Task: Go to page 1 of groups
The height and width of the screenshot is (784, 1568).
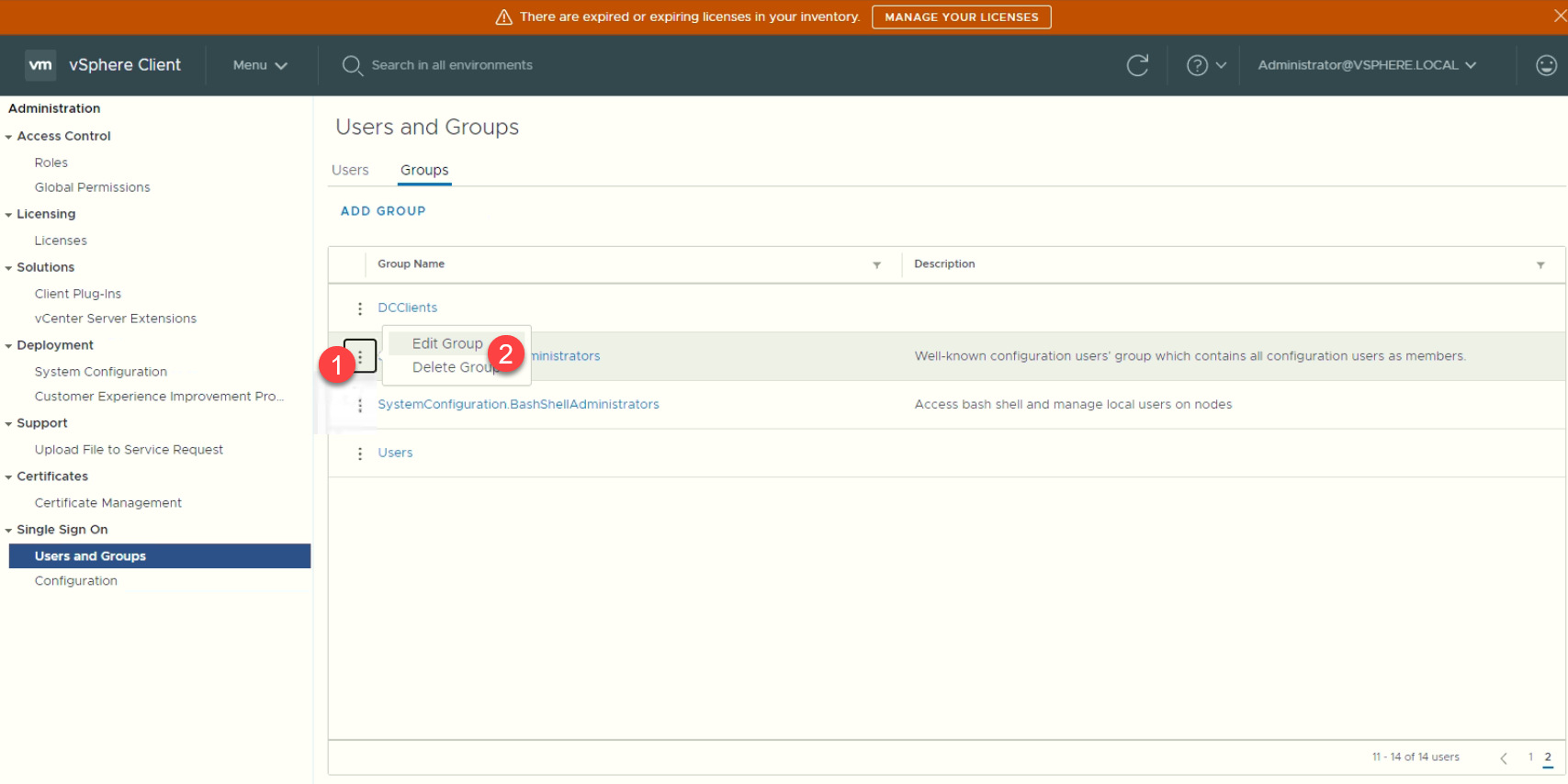Action: (x=1530, y=757)
